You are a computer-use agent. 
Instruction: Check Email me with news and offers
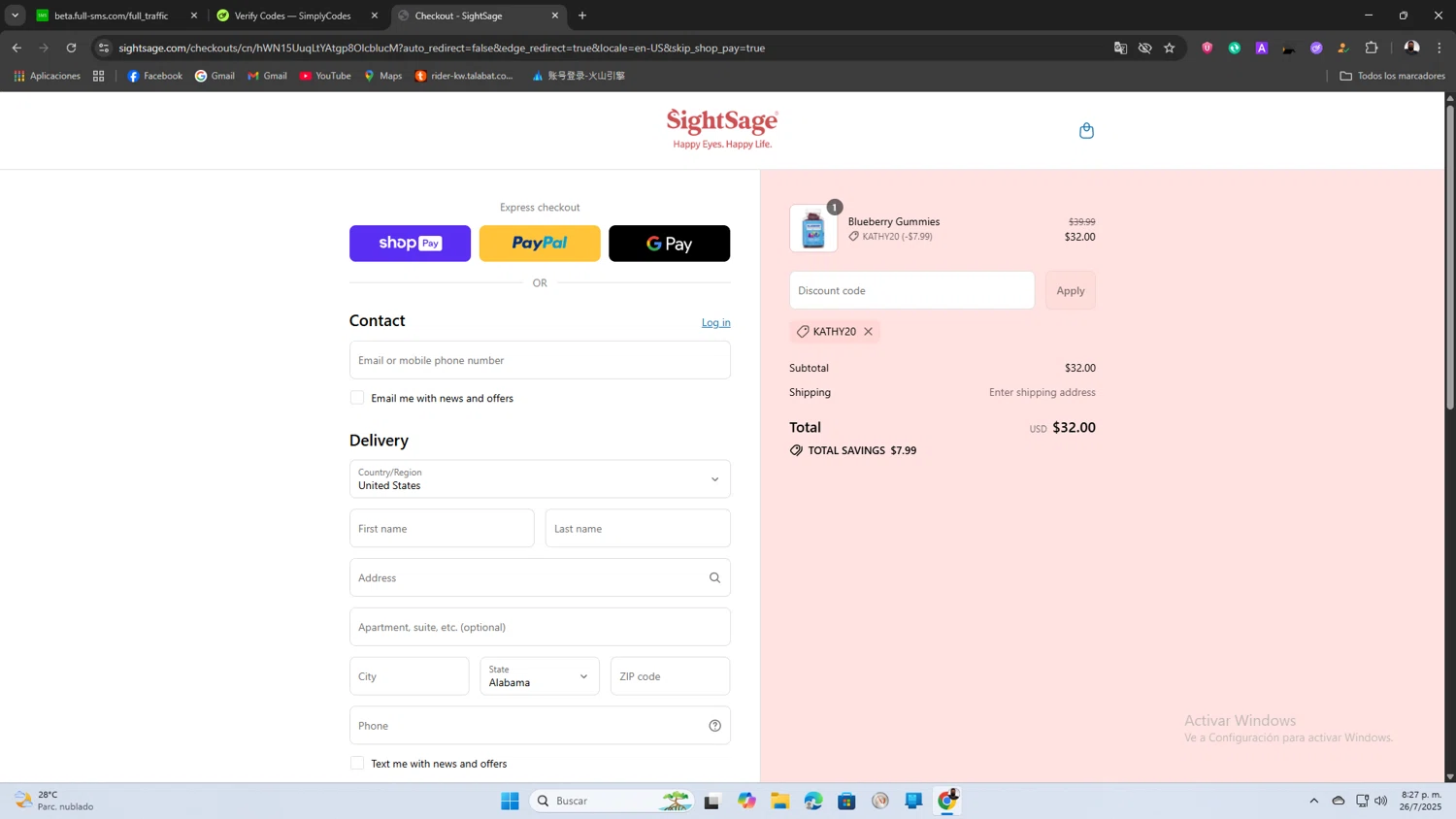357,398
